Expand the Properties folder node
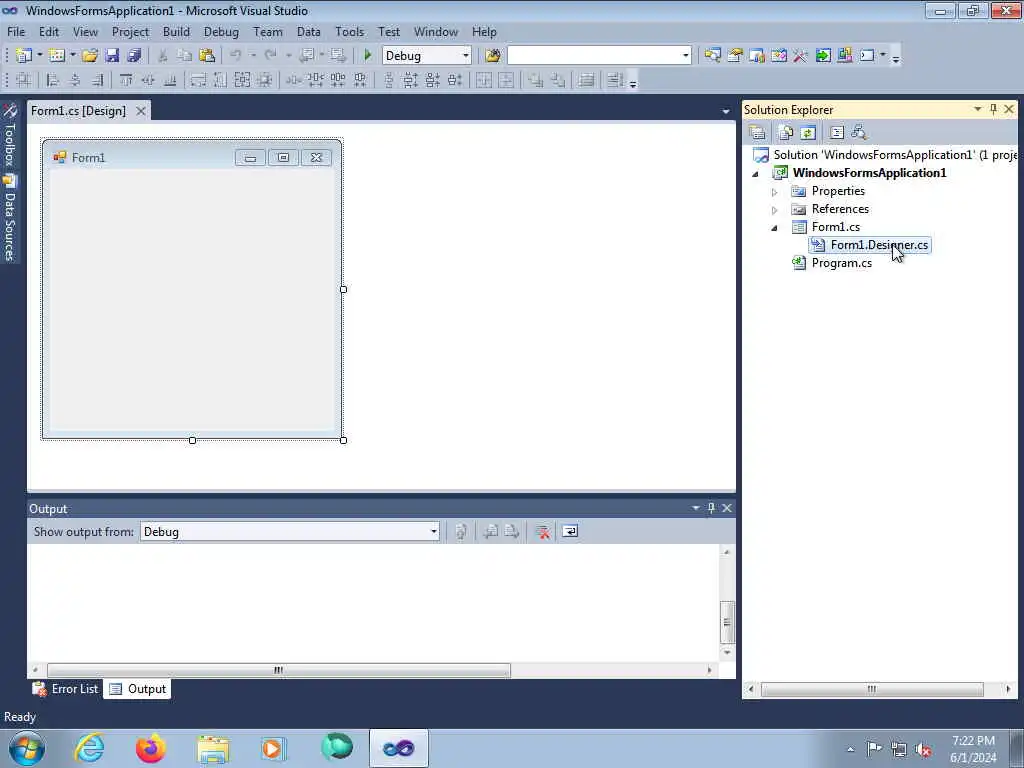Viewport: 1024px width, 768px height. (x=775, y=192)
